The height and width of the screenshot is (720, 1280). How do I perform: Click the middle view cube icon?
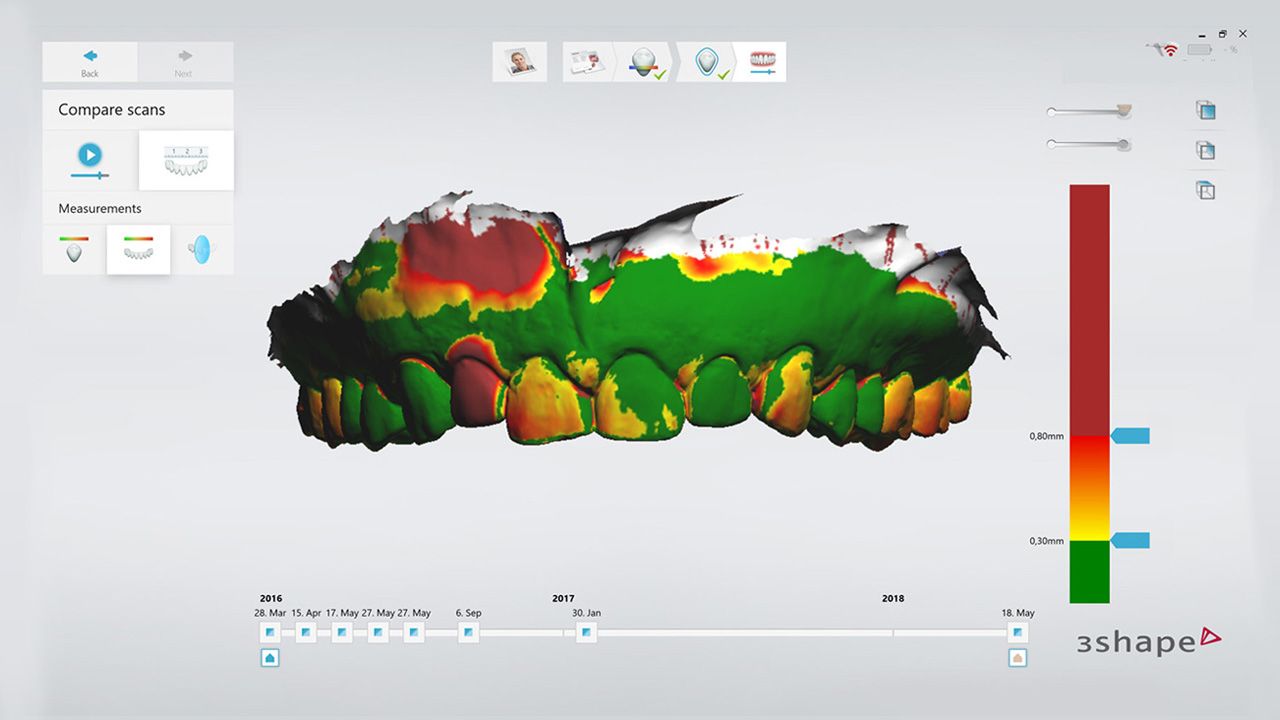(1205, 151)
